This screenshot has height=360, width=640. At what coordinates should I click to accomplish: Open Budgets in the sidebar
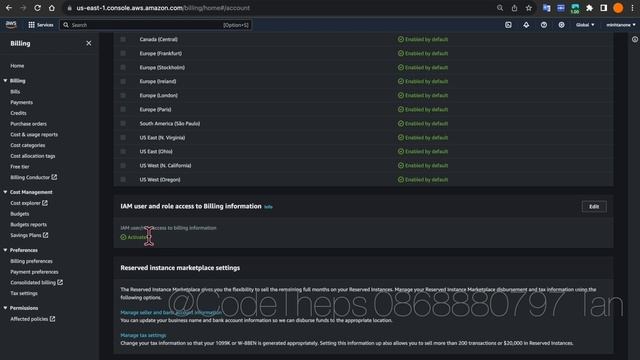[20, 213]
